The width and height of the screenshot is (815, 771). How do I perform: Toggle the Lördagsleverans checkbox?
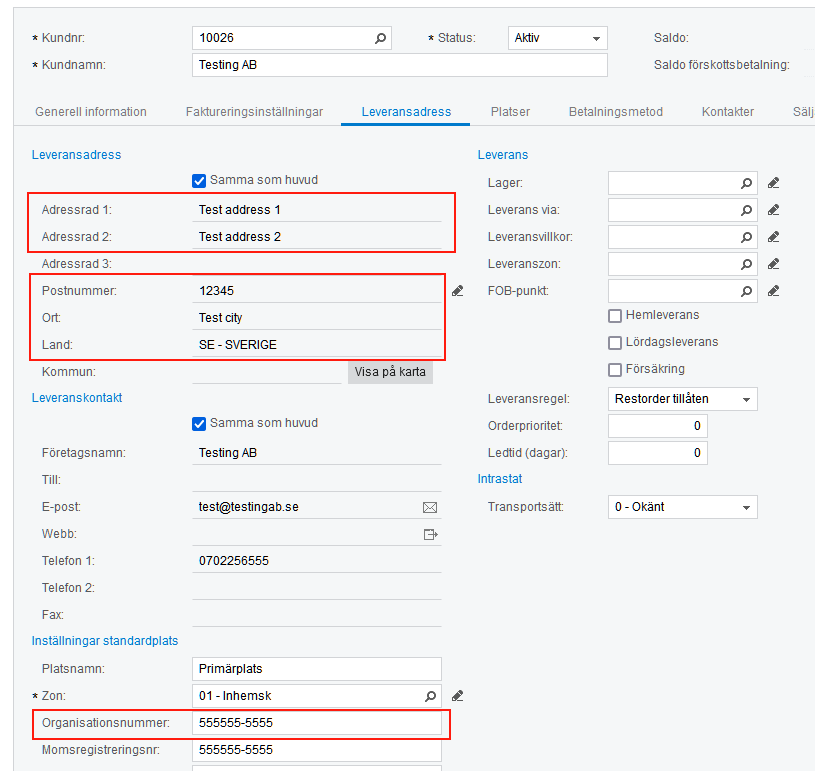click(616, 341)
